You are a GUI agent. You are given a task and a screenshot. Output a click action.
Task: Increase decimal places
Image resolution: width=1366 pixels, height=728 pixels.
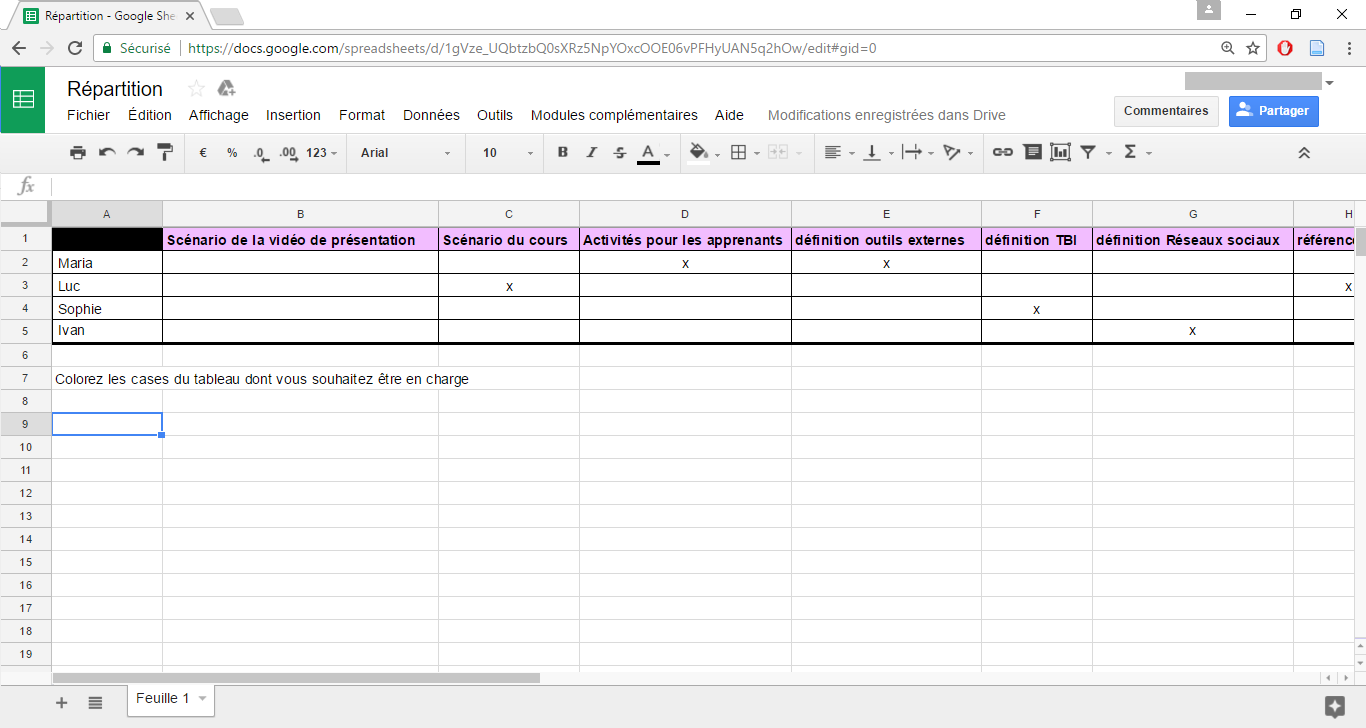(x=289, y=153)
